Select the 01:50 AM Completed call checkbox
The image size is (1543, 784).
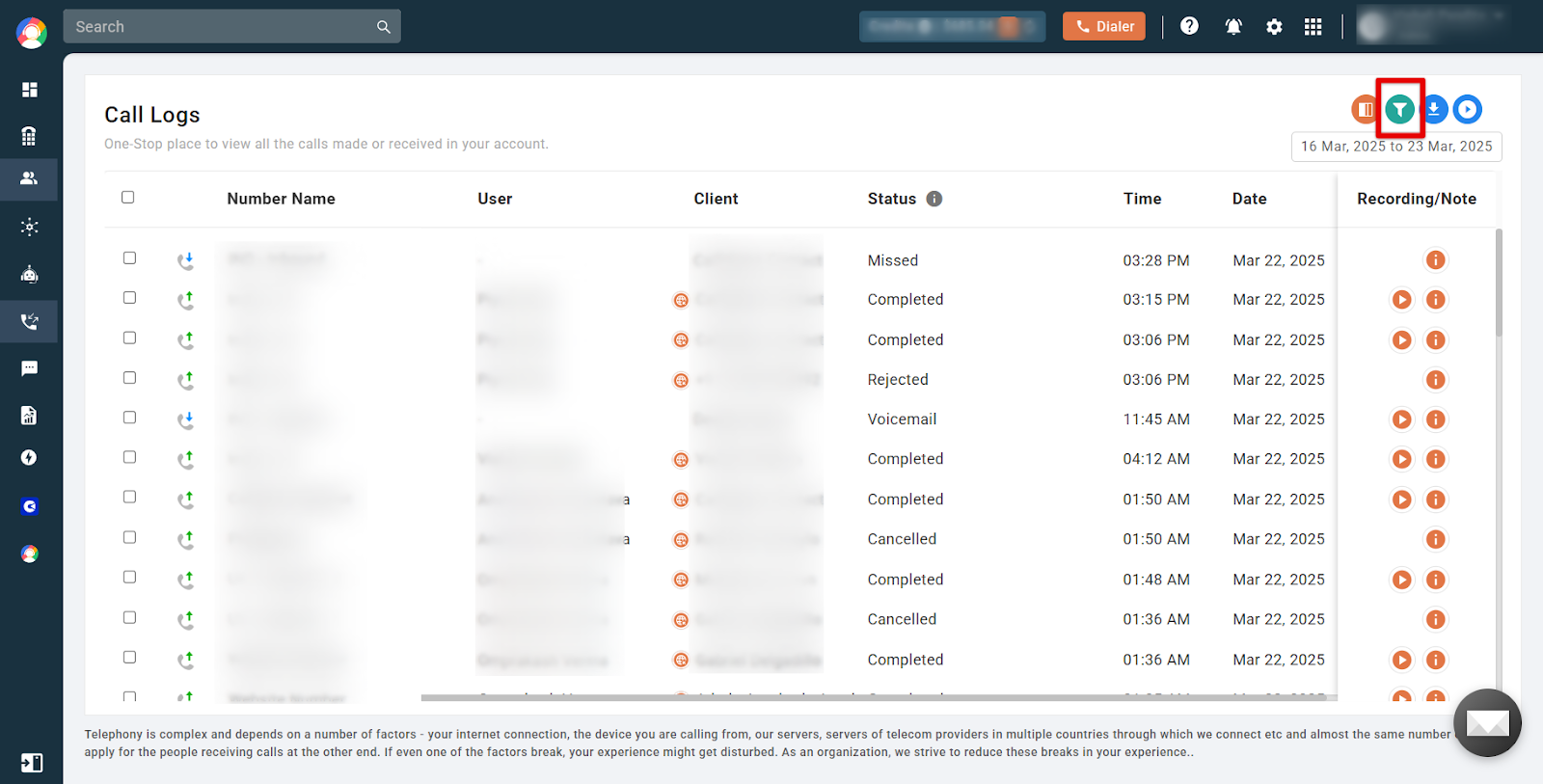(129, 497)
